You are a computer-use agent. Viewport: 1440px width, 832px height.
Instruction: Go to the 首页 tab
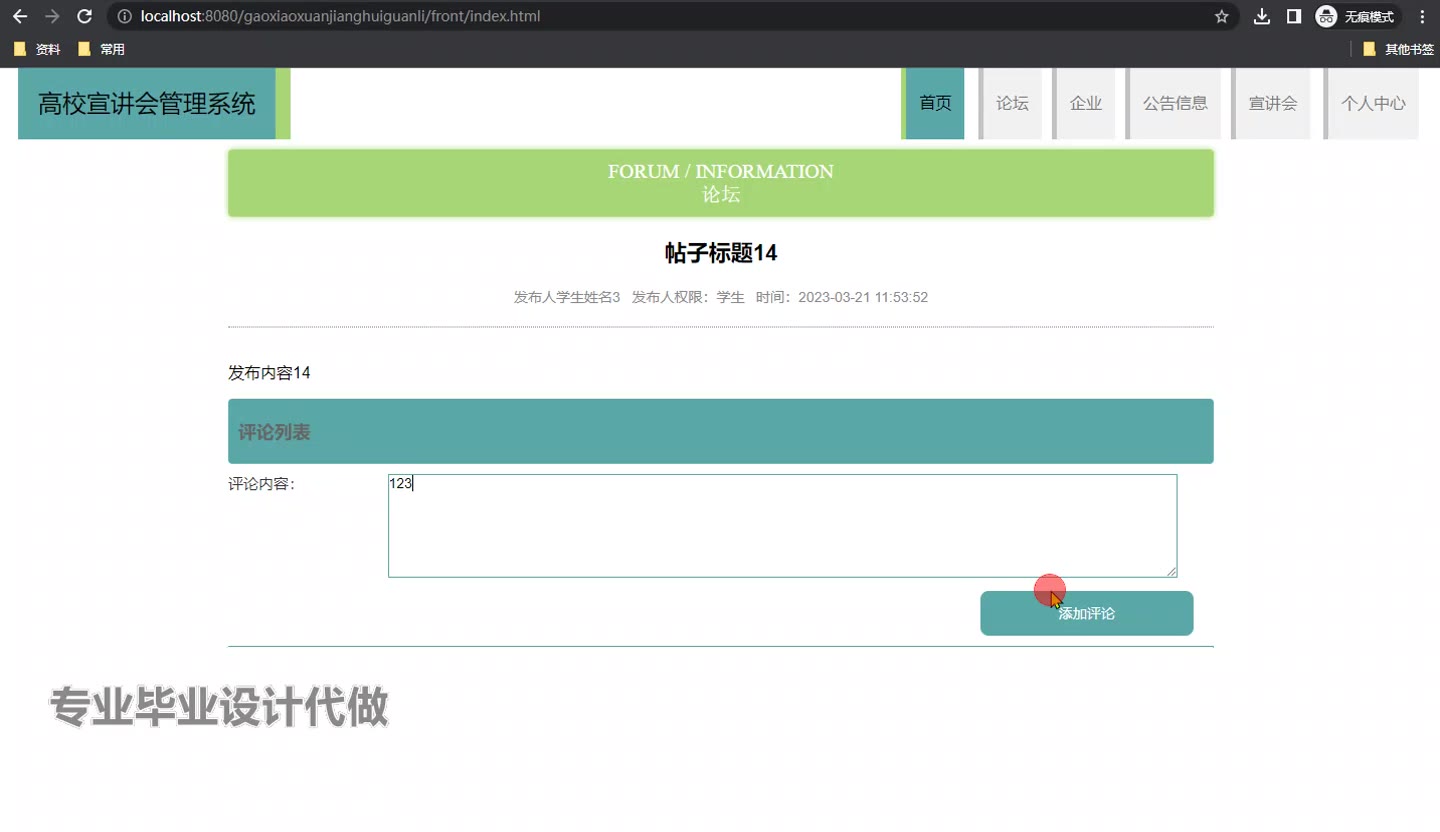pos(935,103)
